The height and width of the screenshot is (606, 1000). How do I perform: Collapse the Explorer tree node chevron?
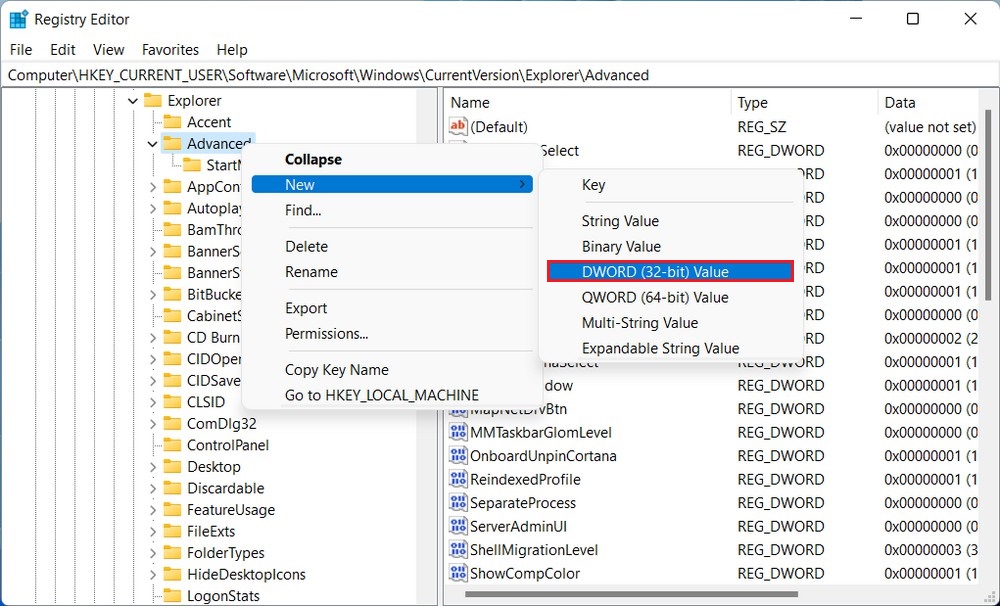pyautogui.click(x=133, y=101)
